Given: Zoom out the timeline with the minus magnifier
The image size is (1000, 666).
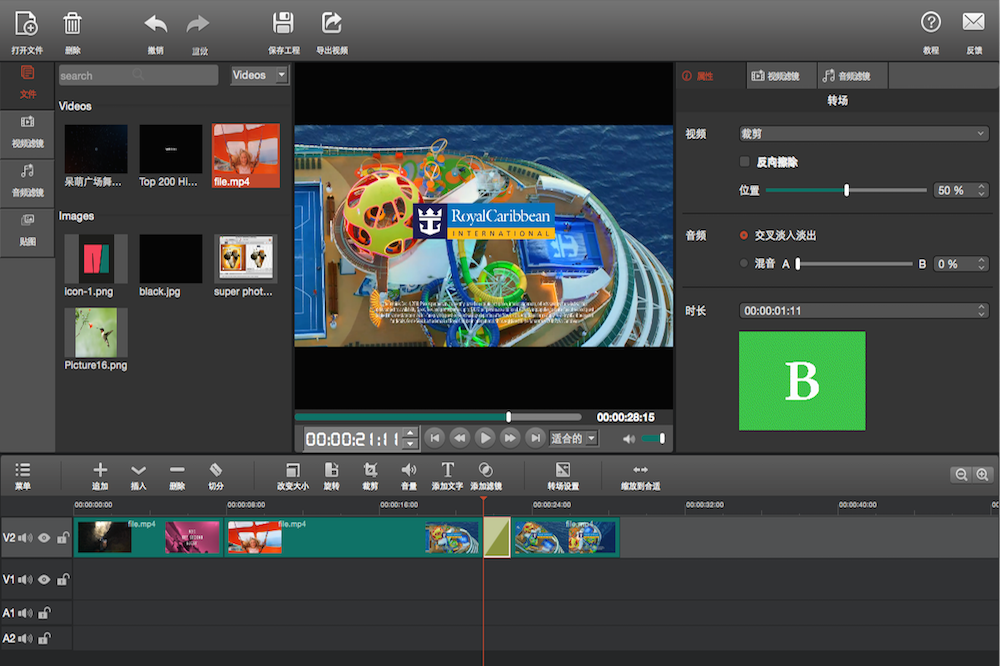Looking at the screenshot, I should click(x=960, y=475).
